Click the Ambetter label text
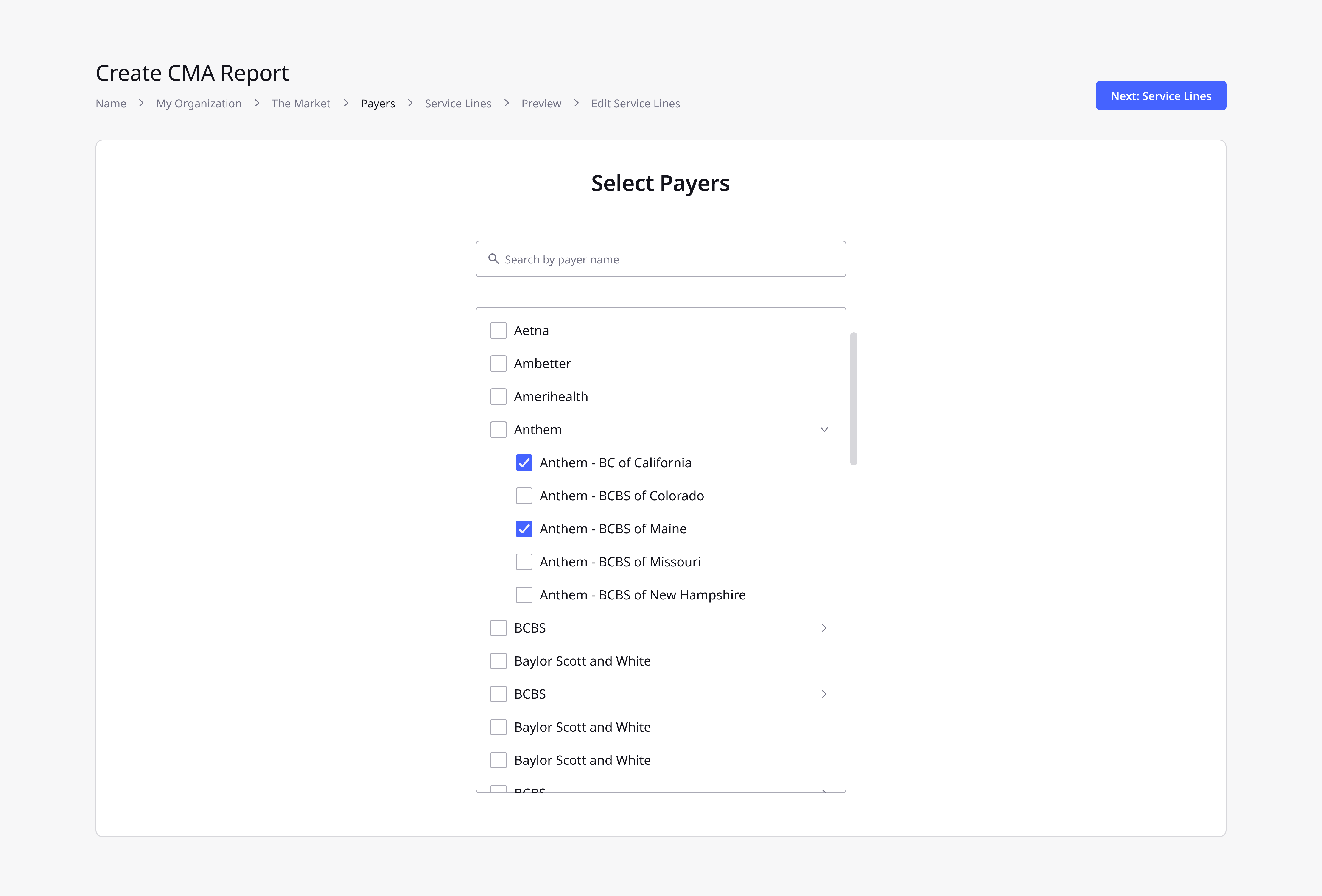Image resolution: width=1322 pixels, height=896 pixels. 542,364
